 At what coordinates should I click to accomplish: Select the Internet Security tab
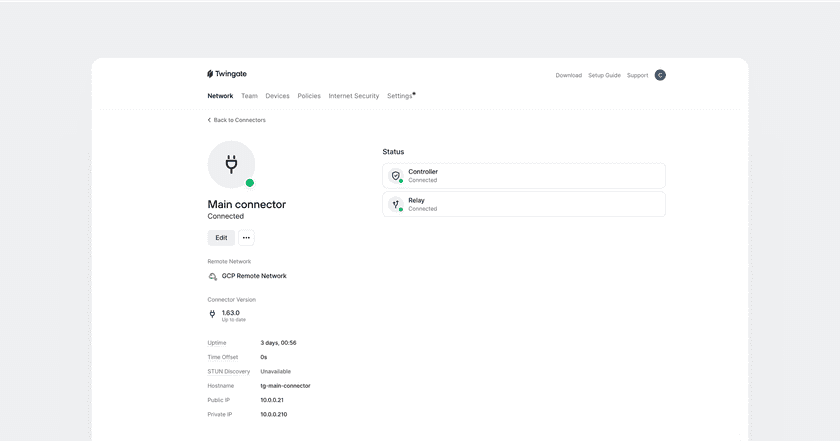click(354, 96)
